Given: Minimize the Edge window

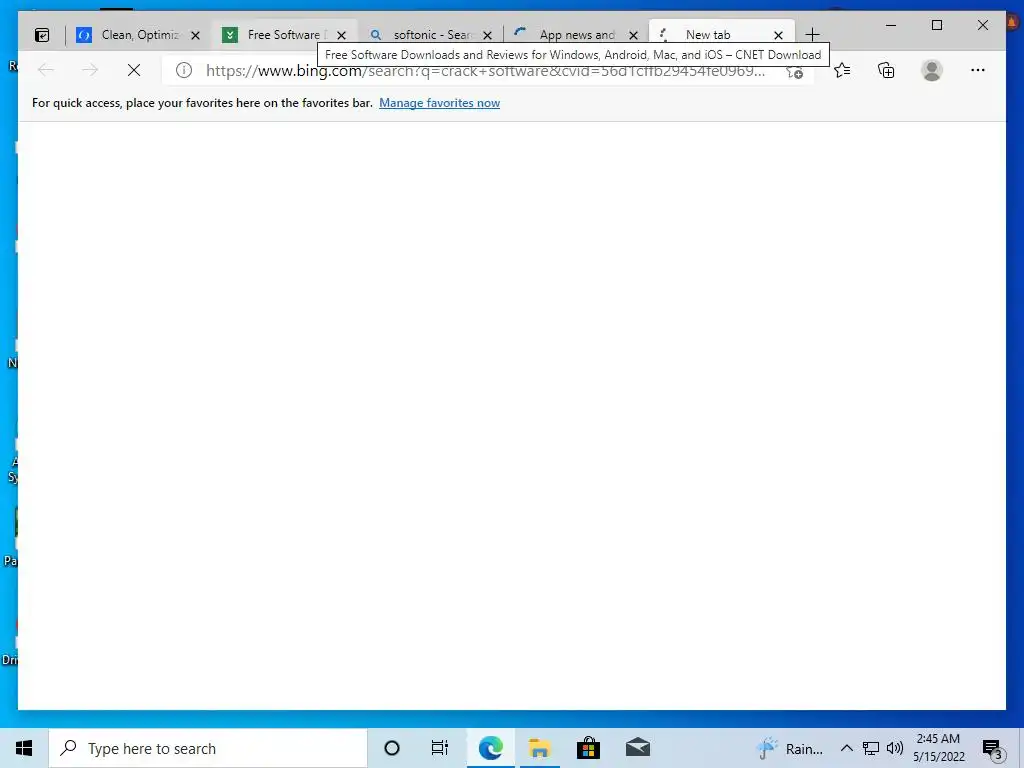Looking at the screenshot, I should [x=891, y=25].
